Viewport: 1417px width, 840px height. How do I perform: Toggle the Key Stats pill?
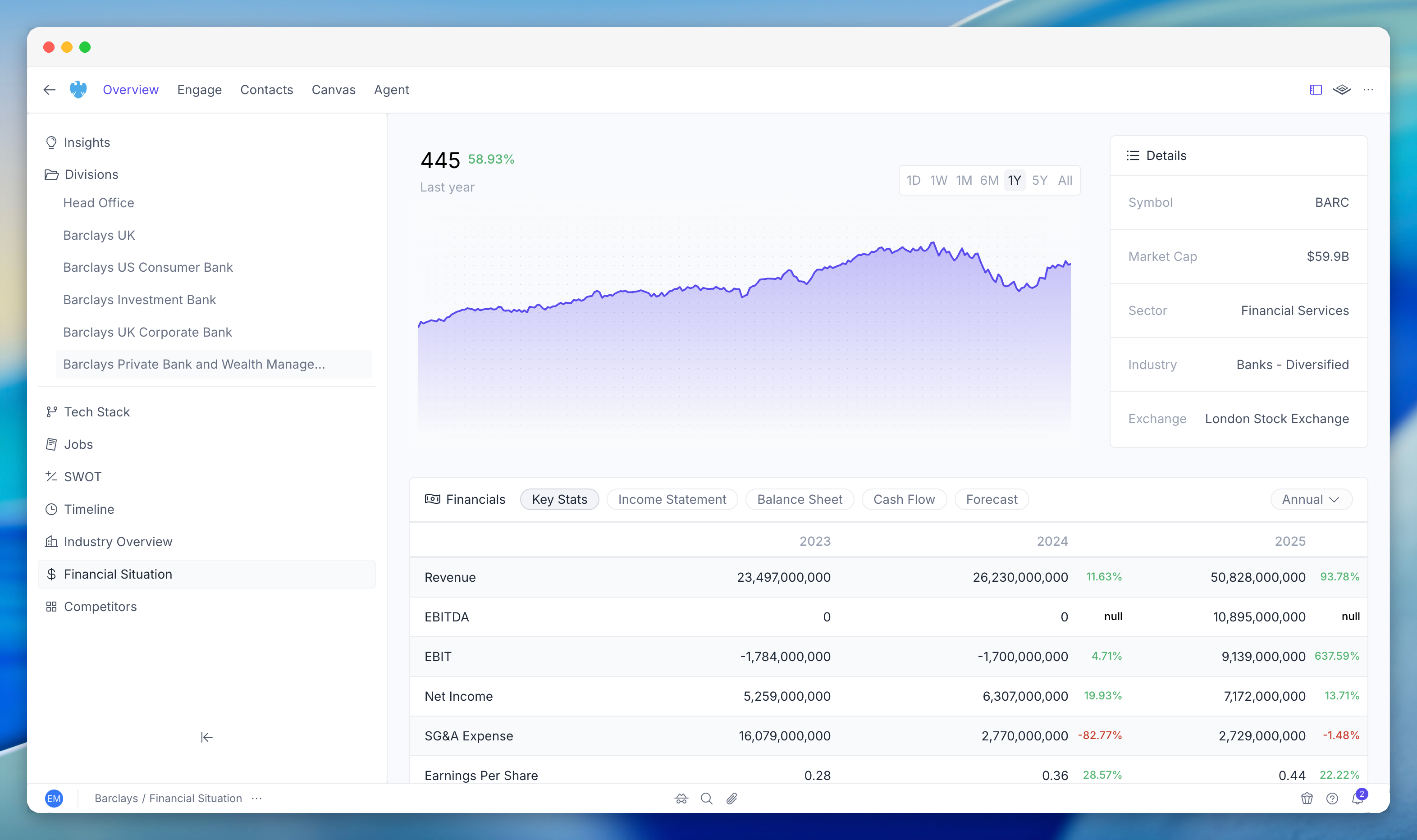coord(559,499)
